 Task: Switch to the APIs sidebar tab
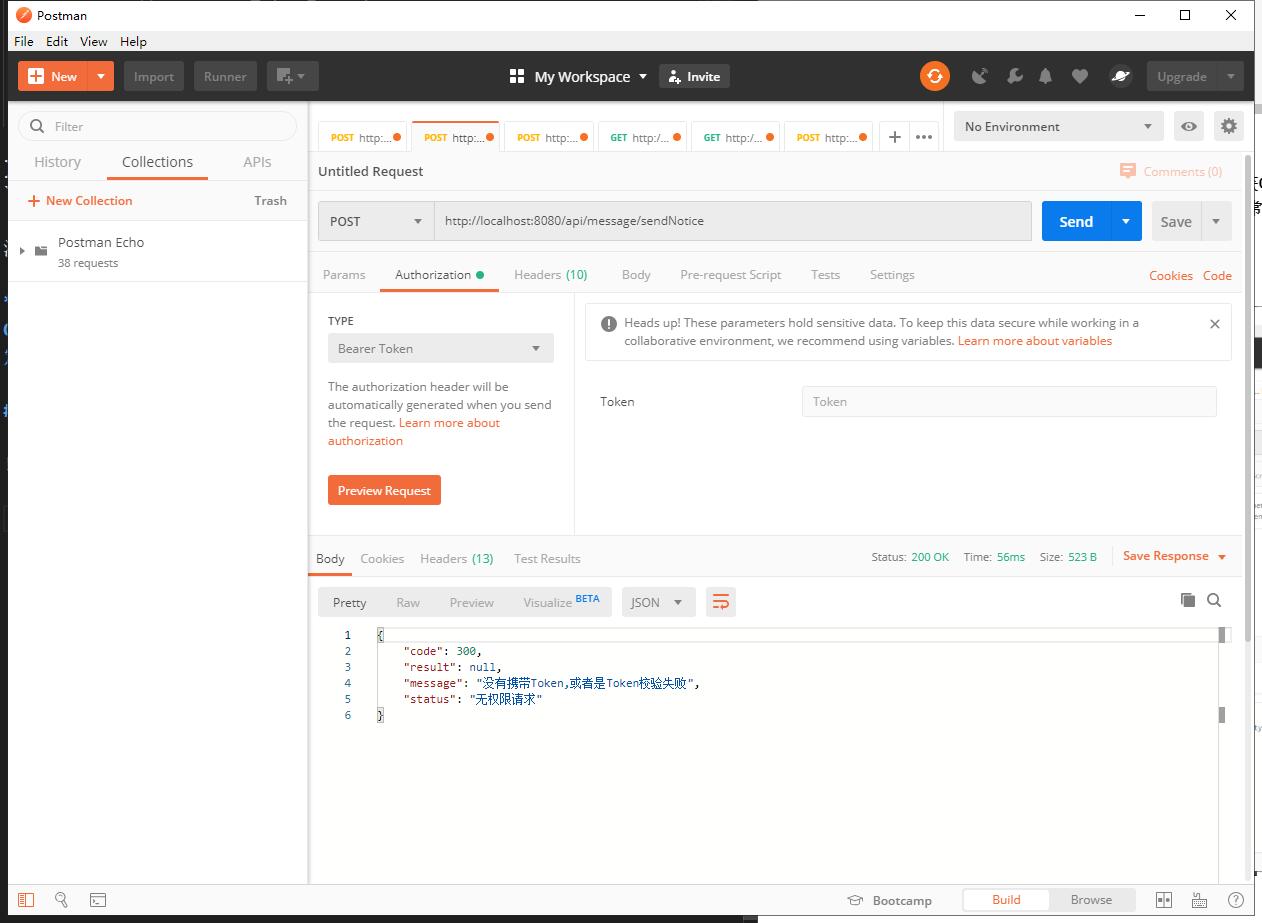(257, 162)
